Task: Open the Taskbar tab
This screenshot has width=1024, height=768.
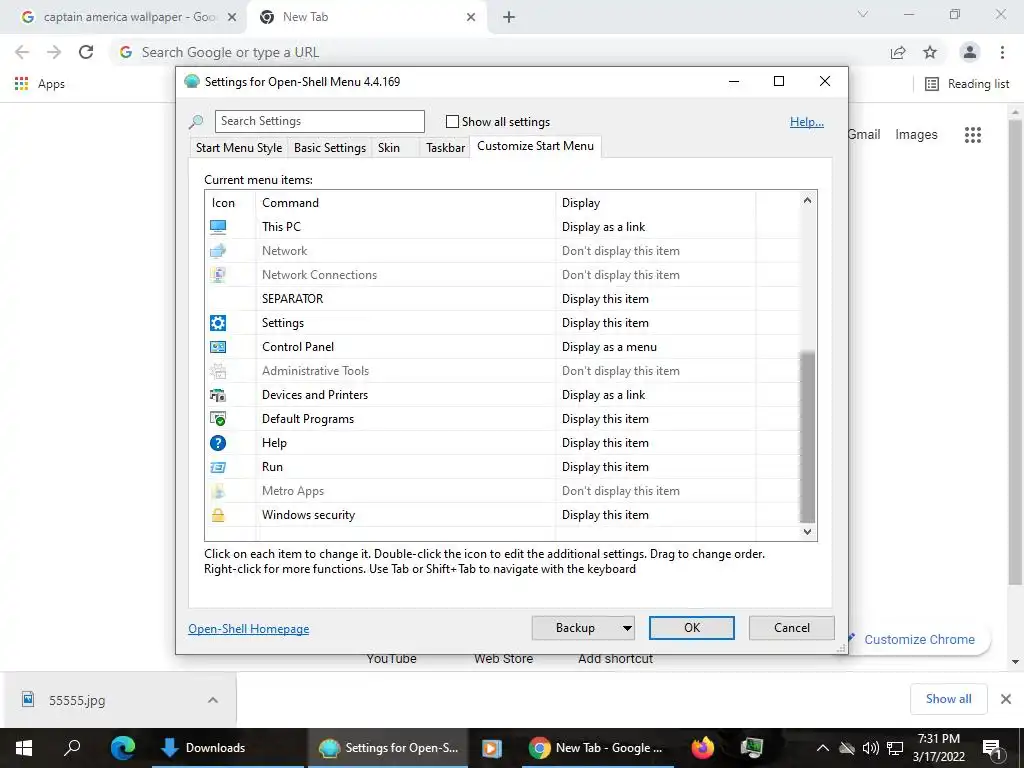Action: (x=445, y=148)
